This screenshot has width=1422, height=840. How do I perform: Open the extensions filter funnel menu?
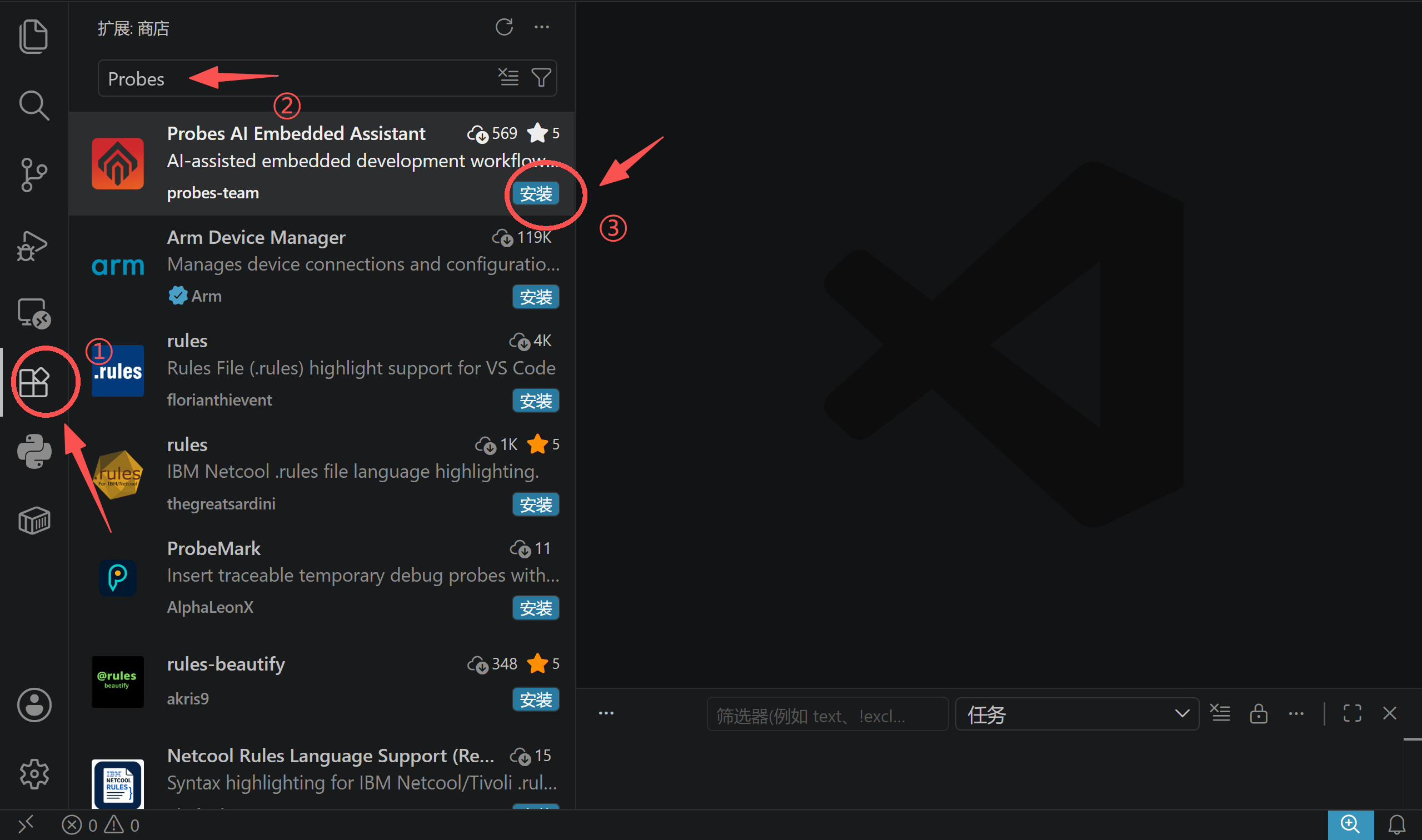pos(541,77)
